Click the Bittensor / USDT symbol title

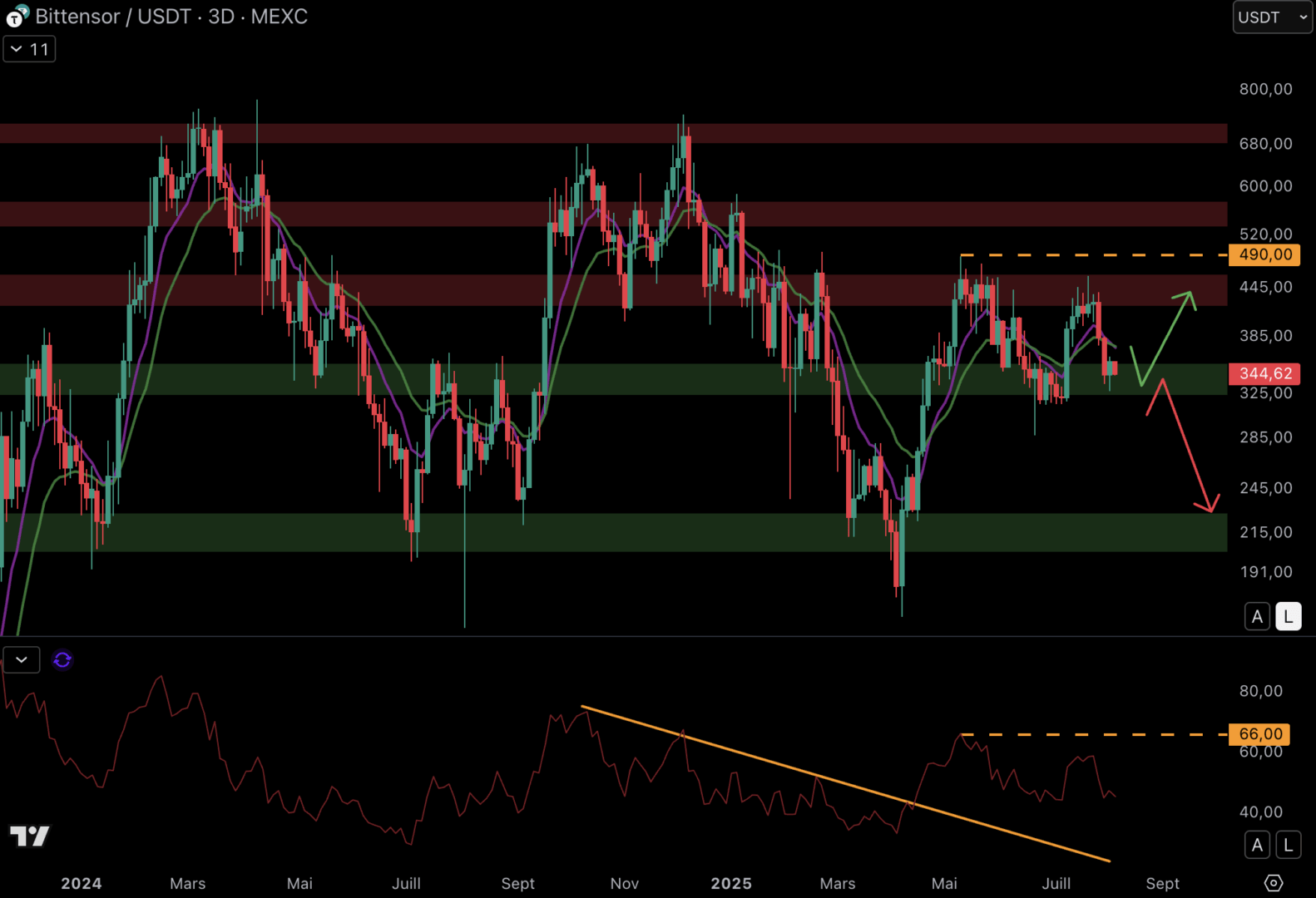pyautogui.click(x=171, y=17)
